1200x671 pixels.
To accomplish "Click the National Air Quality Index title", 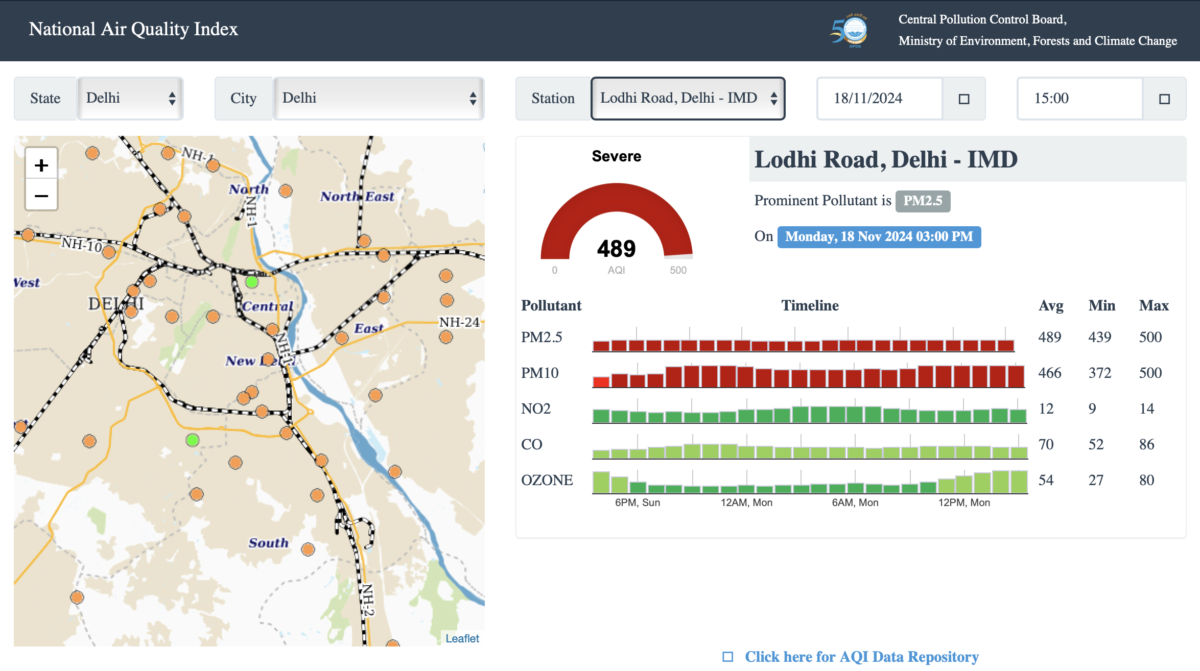I will [x=133, y=29].
